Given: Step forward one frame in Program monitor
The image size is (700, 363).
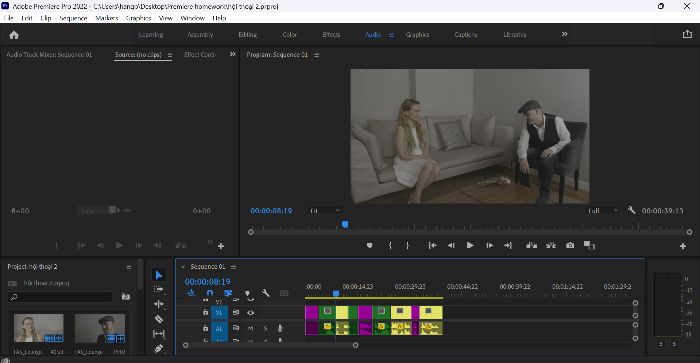Looking at the screenshot, I should point(490,246).
